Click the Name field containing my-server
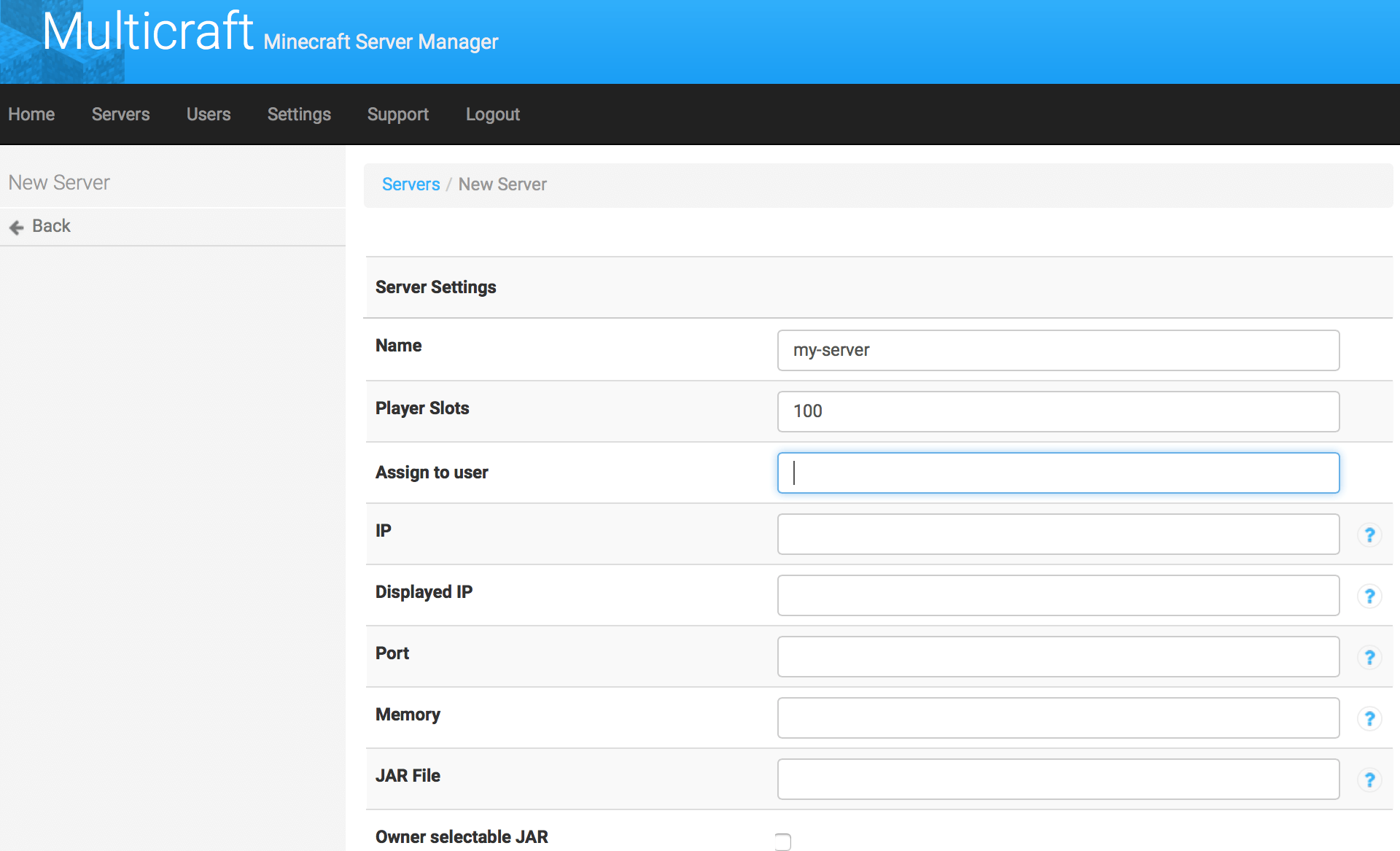The image size is (1400, 851). tap(1058, 350)
